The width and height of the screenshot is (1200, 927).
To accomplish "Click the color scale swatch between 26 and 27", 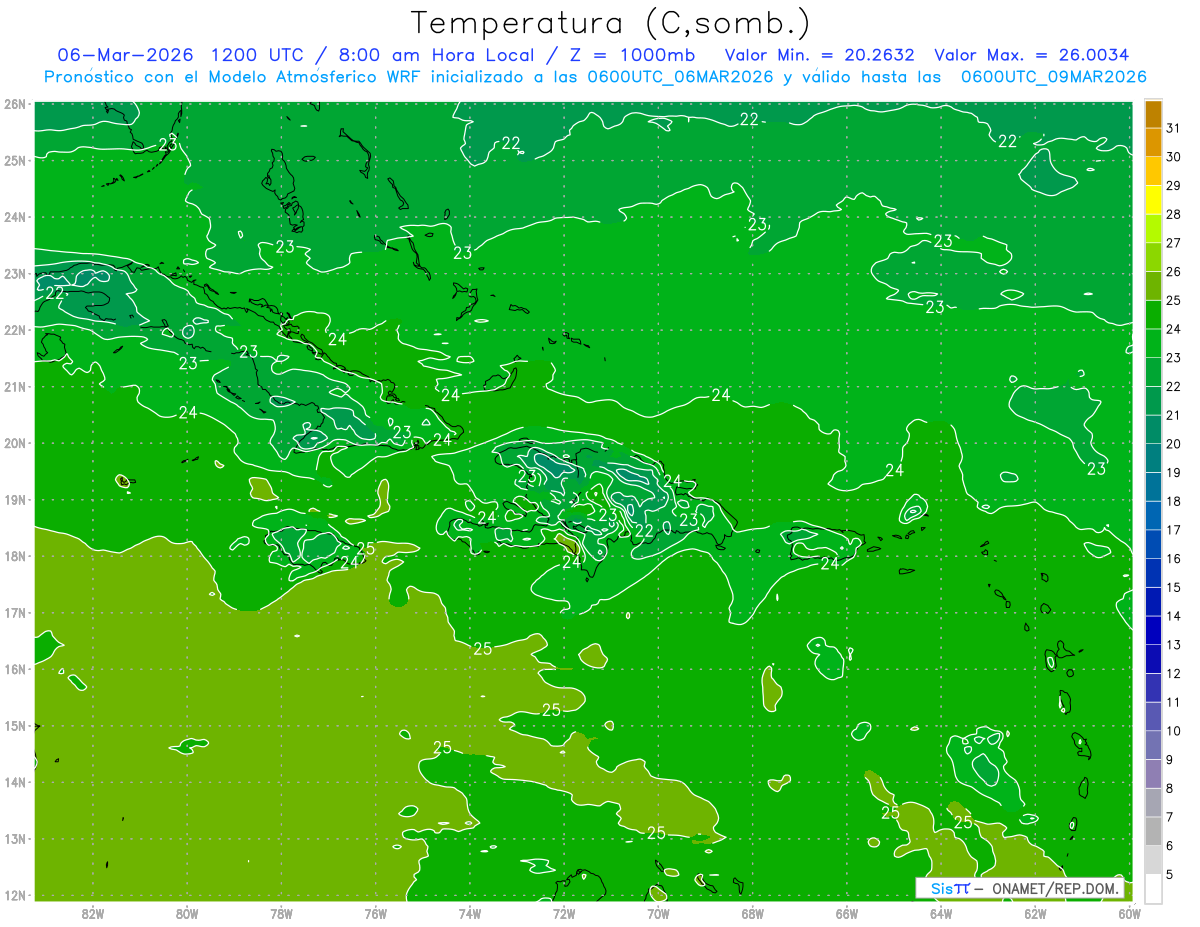I will tap(1153, 257).
